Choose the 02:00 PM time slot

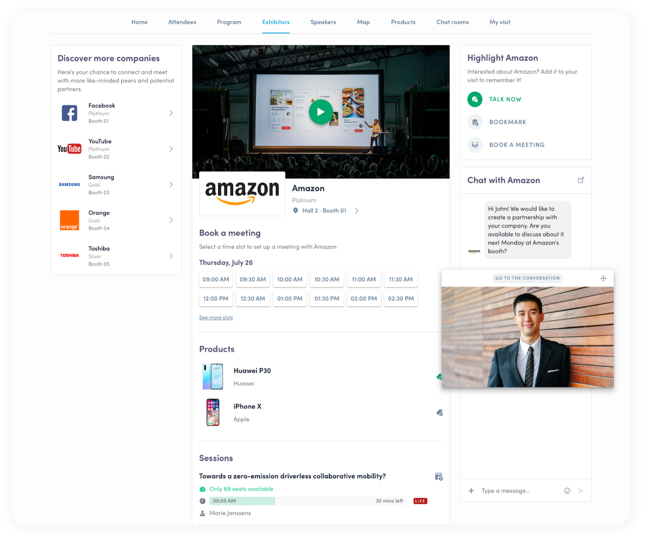pyautogui.click(x=364, y=299)
